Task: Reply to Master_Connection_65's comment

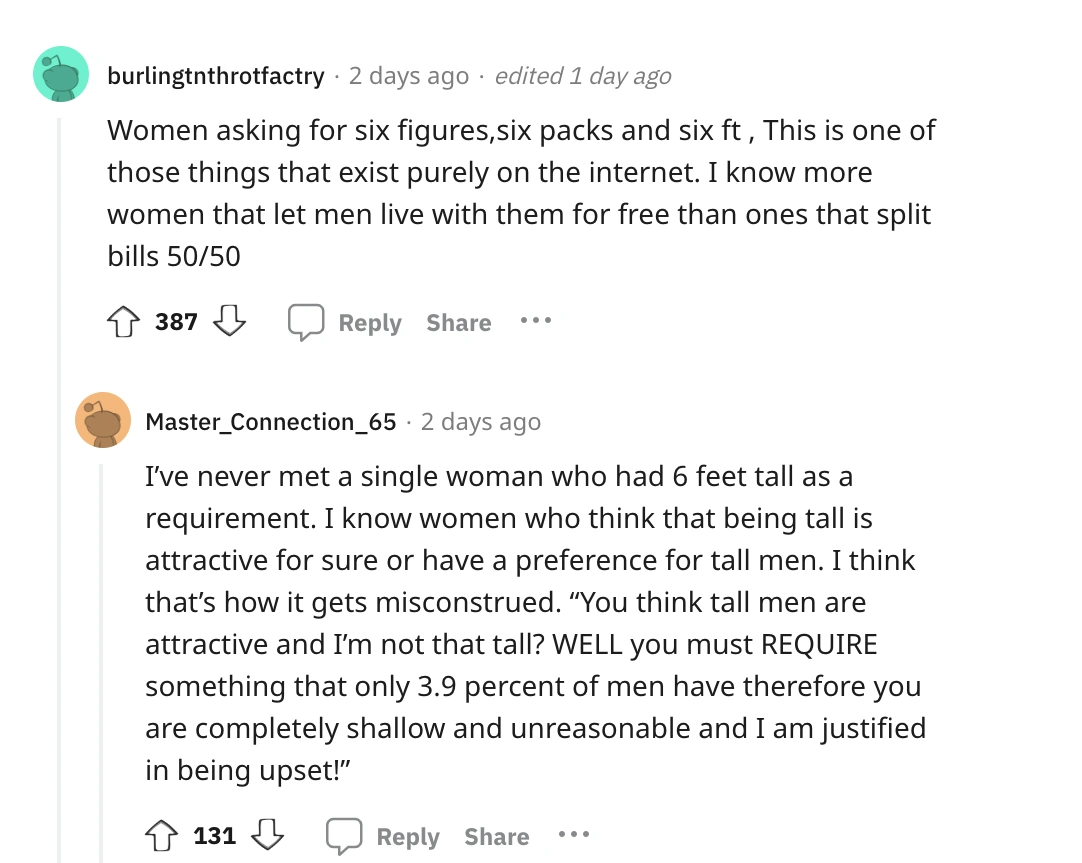Action: (384, 836)
